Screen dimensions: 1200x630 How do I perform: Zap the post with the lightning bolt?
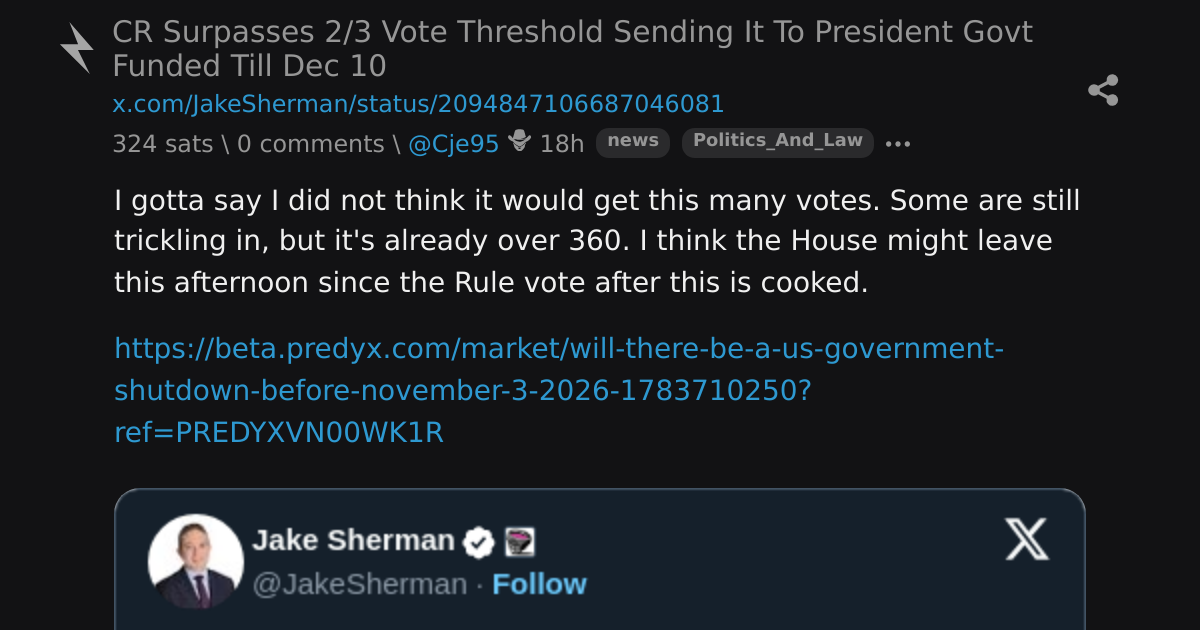(x=76, y=48)
